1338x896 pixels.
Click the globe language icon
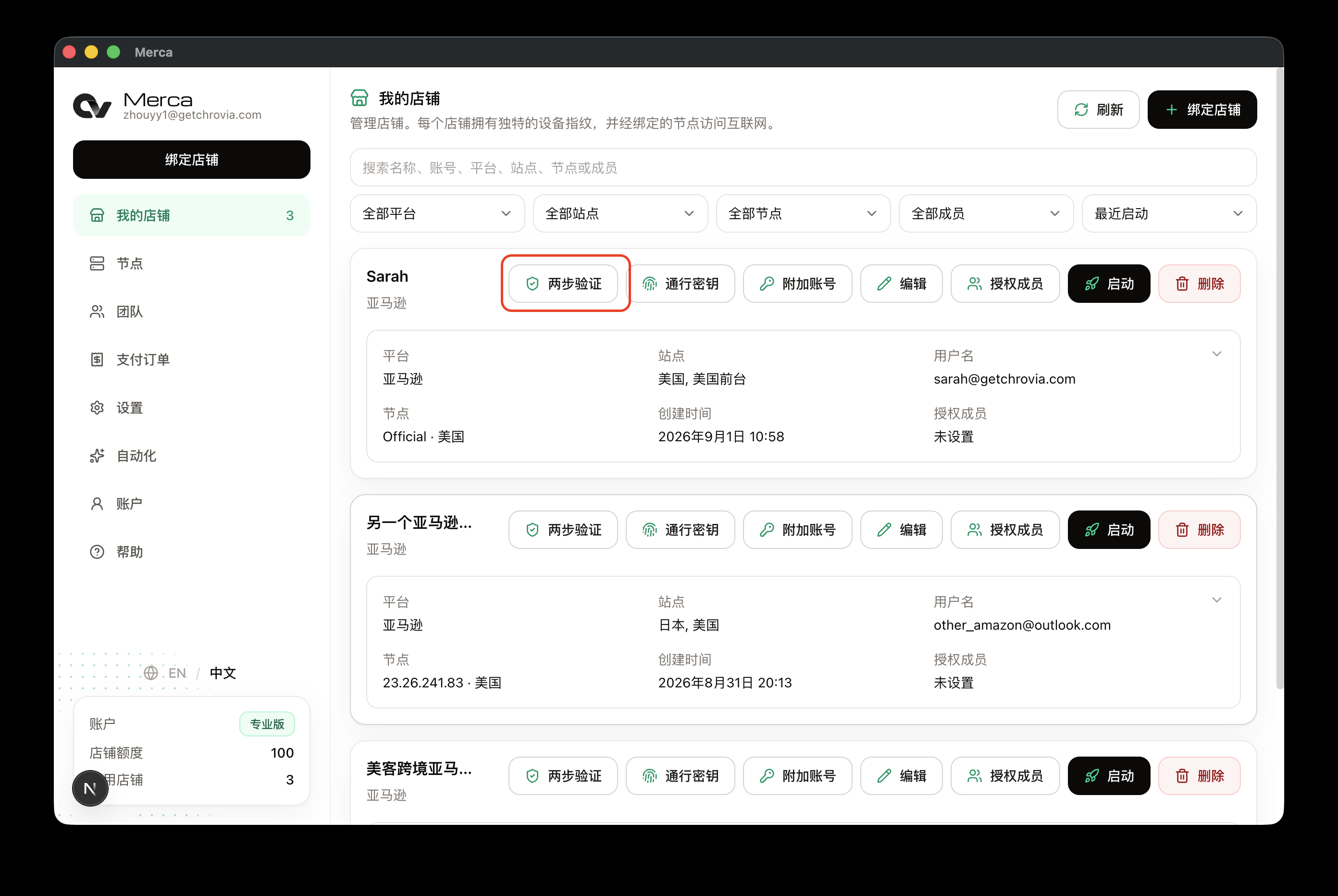pos(151,672)
